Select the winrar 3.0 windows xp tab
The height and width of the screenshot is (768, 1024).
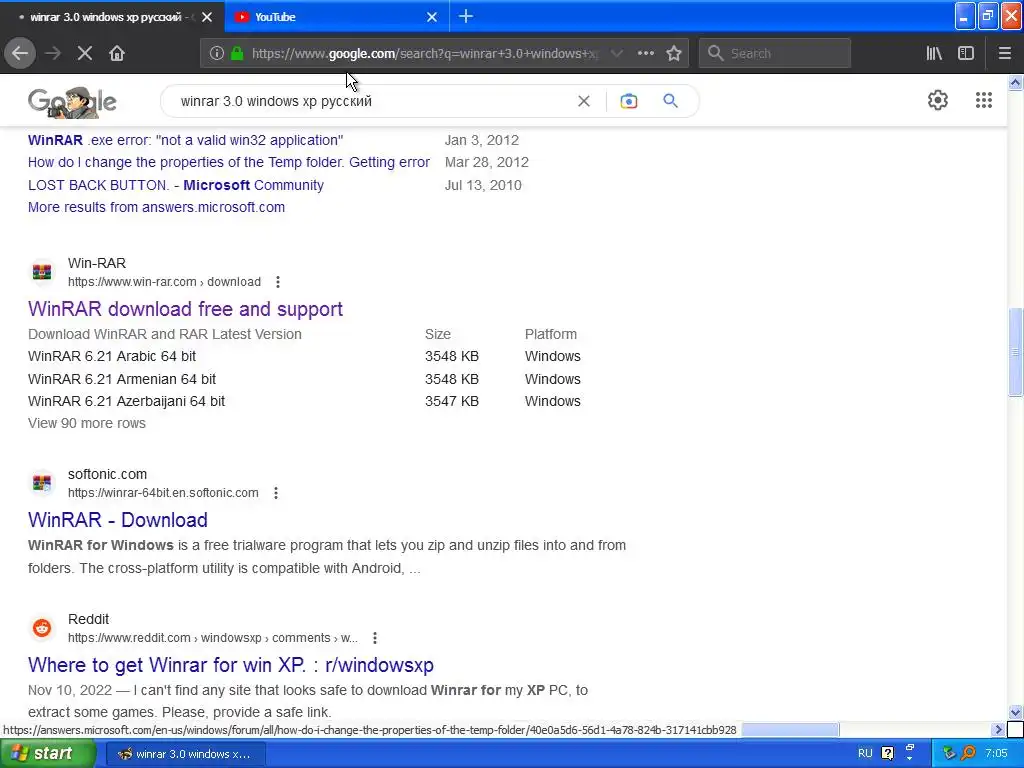pyautogui.click(x=112, y=17)
